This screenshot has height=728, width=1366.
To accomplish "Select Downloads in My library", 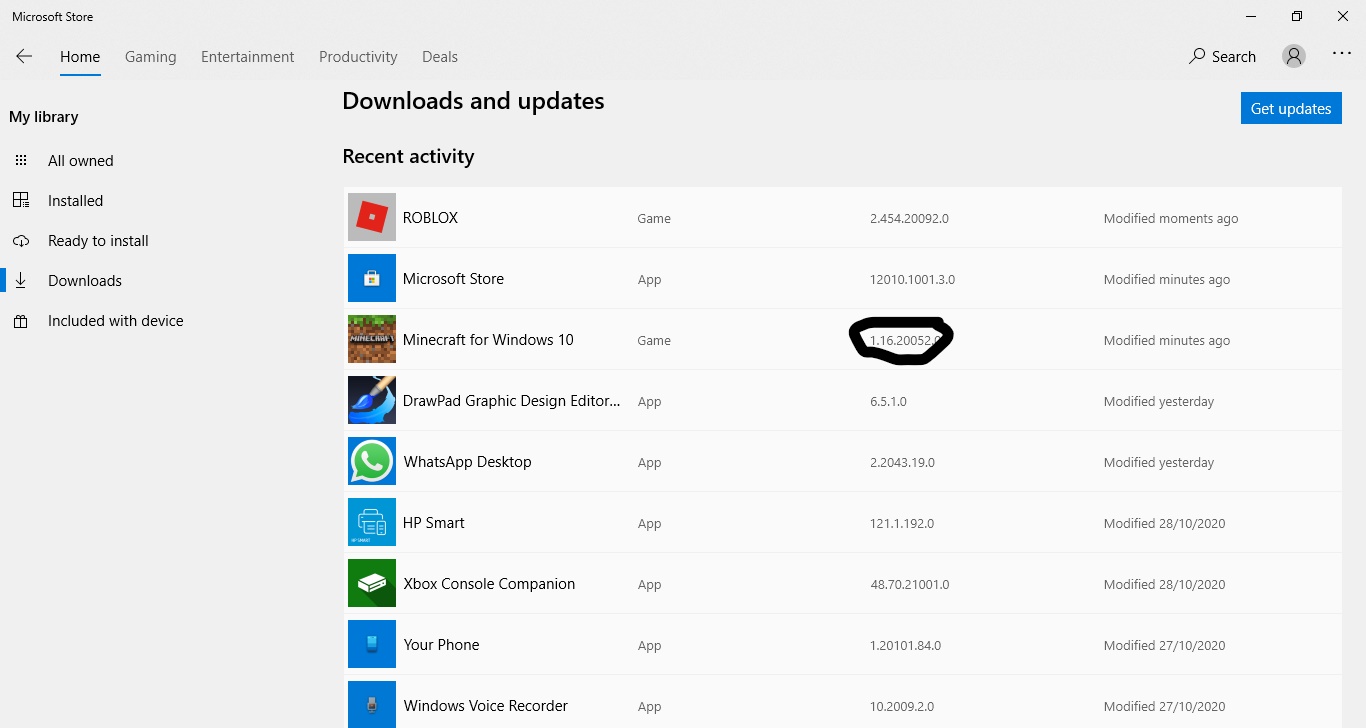I will [x=85, y=281].
